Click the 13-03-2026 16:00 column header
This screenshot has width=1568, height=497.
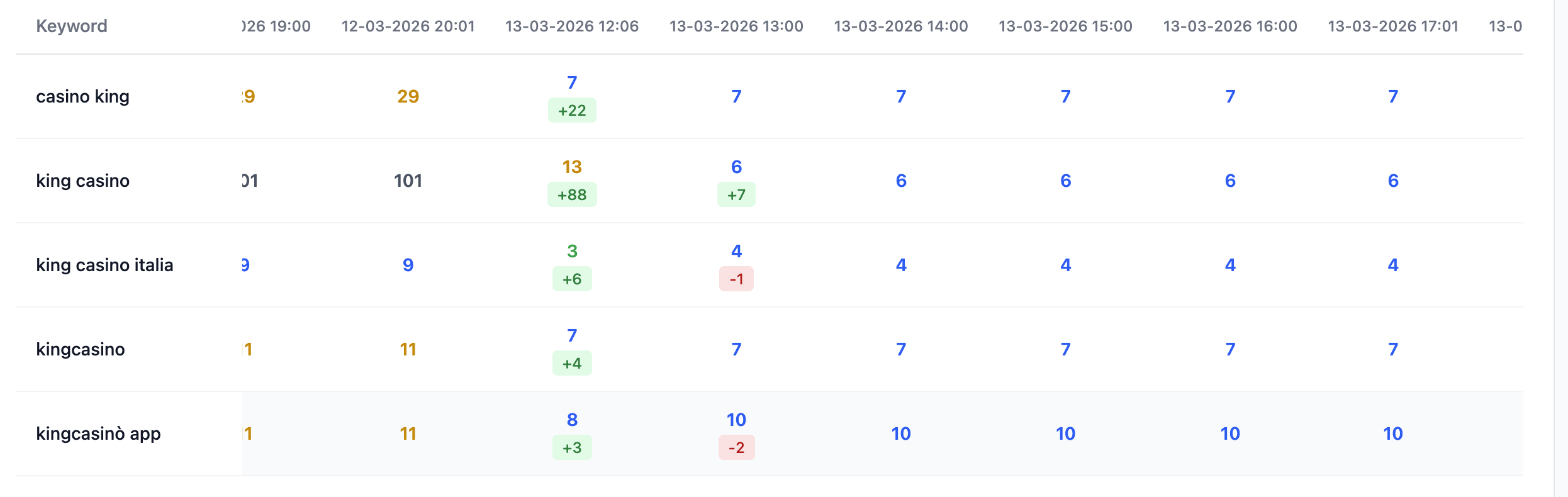1230,26
